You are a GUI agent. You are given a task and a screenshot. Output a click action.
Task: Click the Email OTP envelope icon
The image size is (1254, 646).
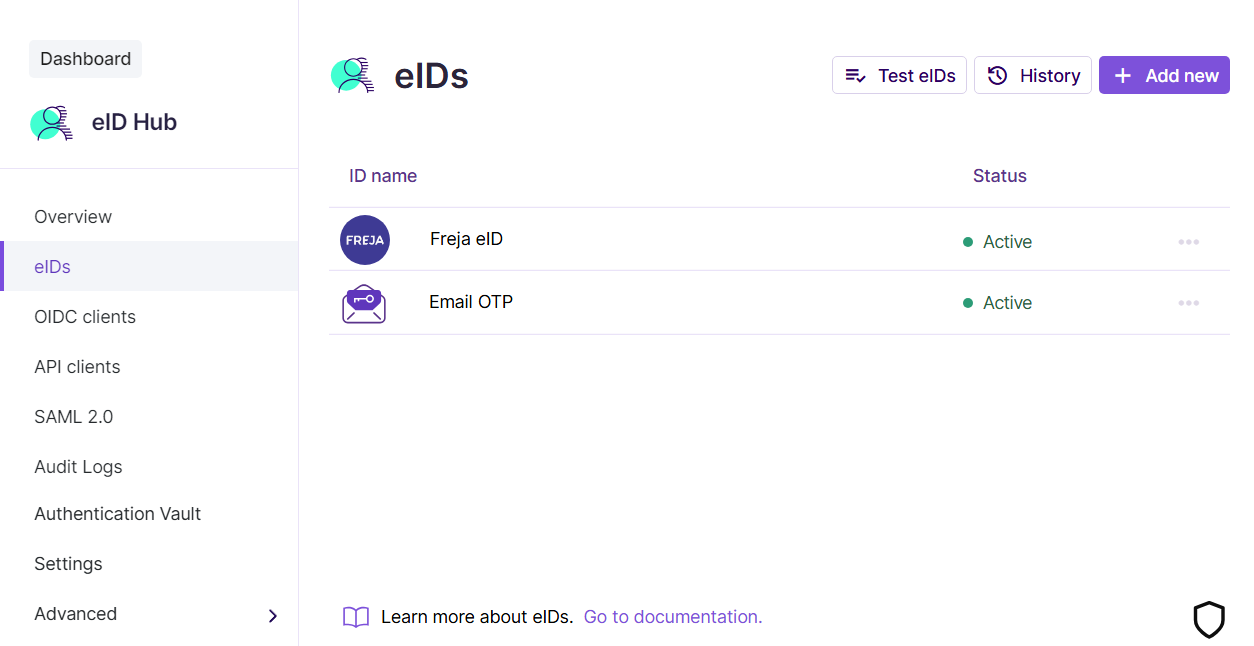tap(364, 303)
